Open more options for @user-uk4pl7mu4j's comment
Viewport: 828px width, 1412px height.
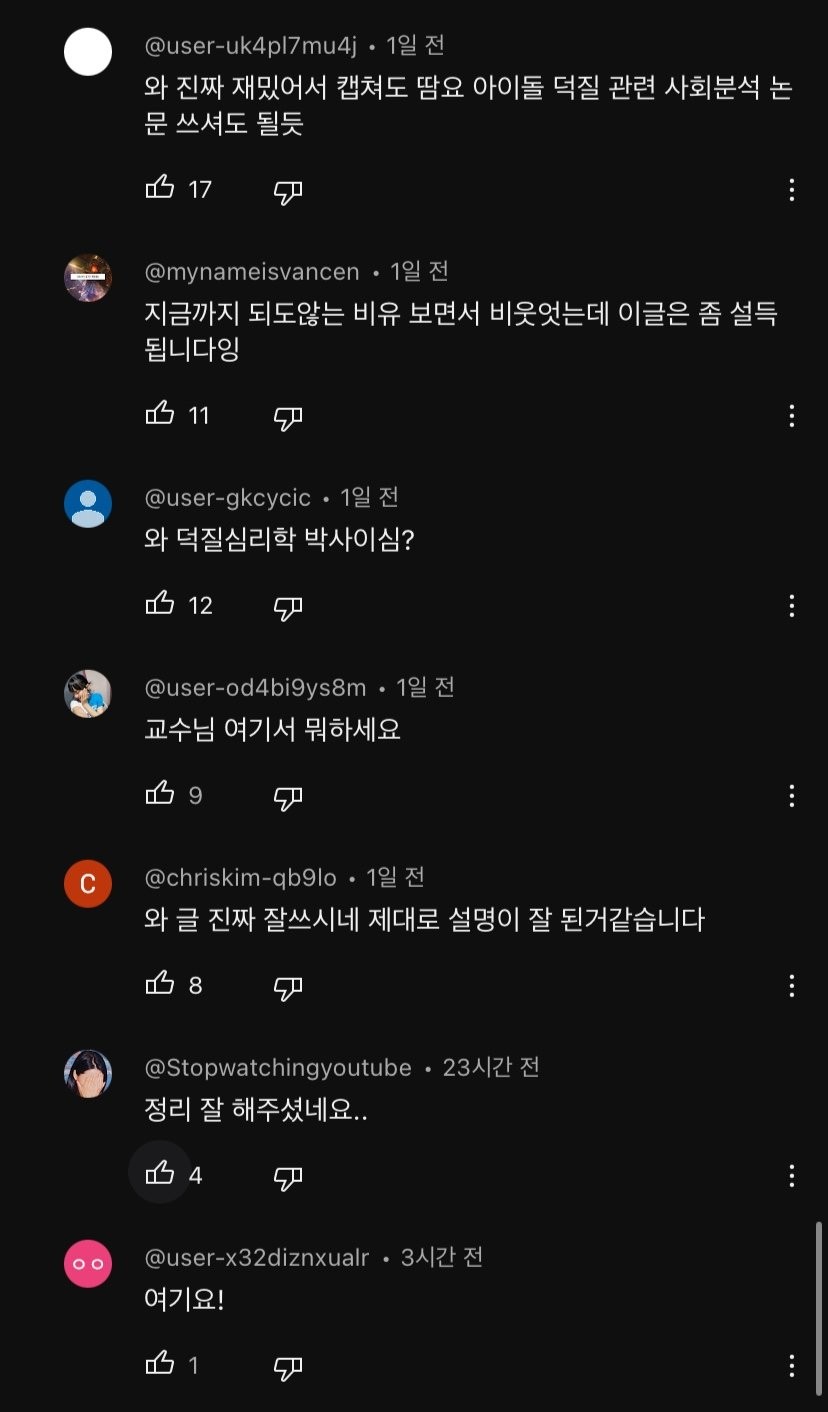(791, 190)
